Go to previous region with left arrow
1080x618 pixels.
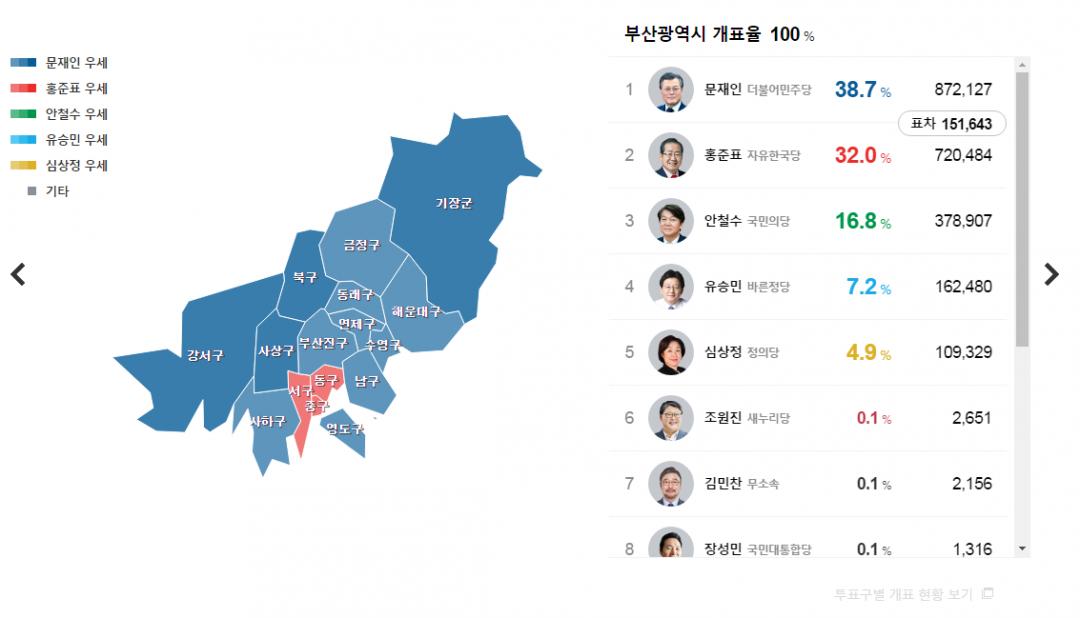pos(18,274)
